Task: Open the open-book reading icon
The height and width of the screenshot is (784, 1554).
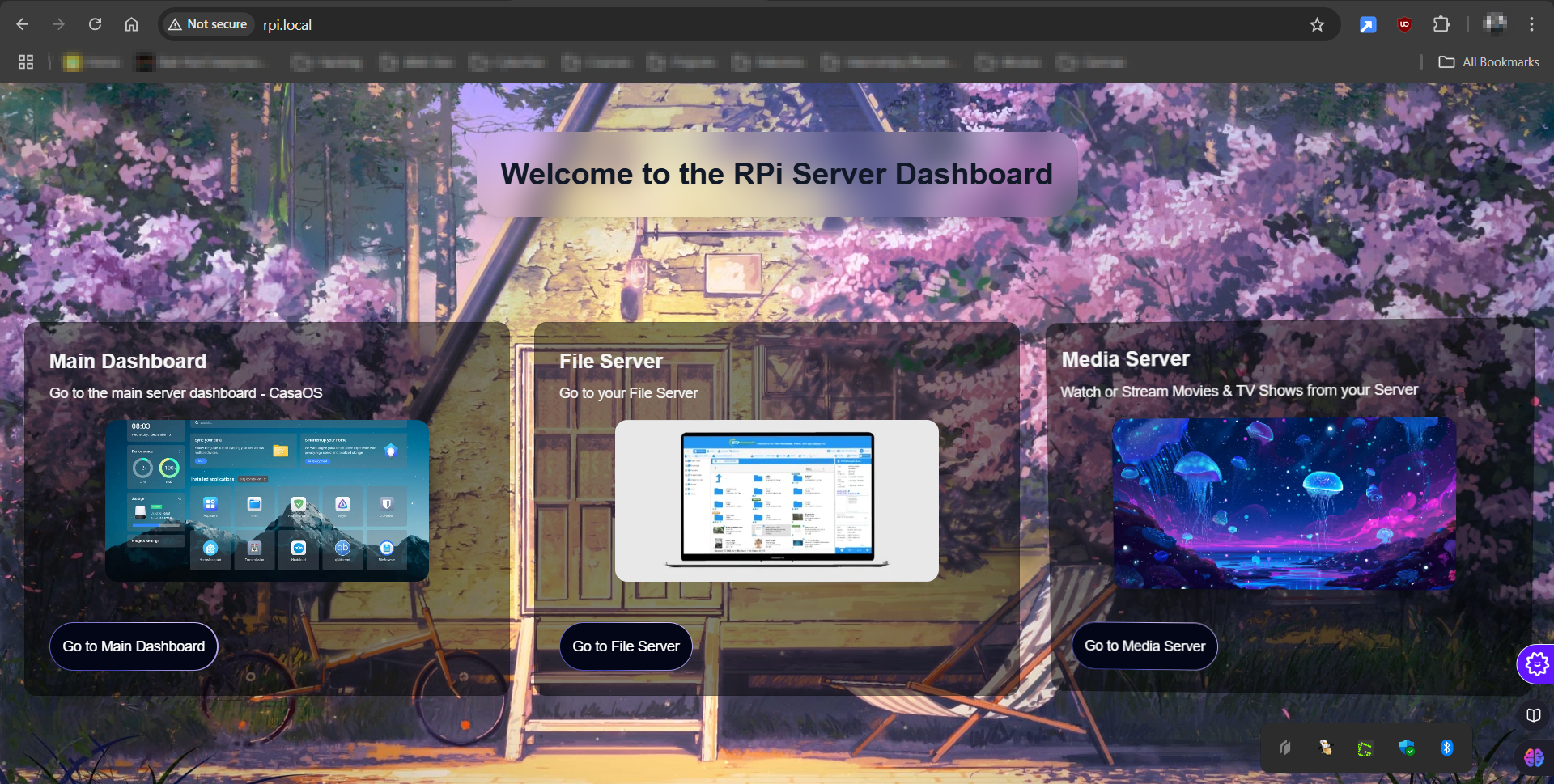Action: [x=1533, y=715]
